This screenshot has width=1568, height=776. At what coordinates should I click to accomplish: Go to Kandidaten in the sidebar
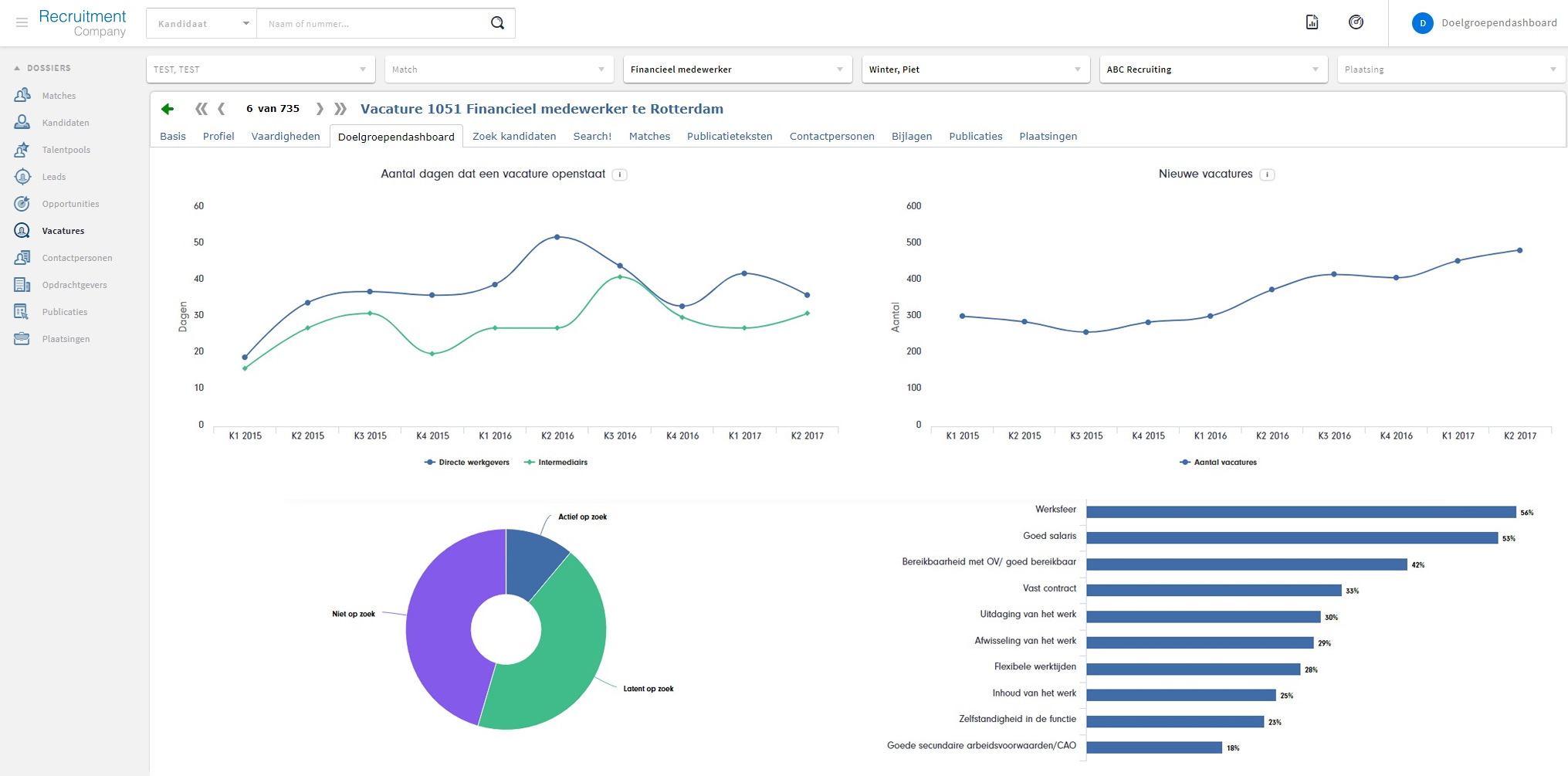pos(66,123)
